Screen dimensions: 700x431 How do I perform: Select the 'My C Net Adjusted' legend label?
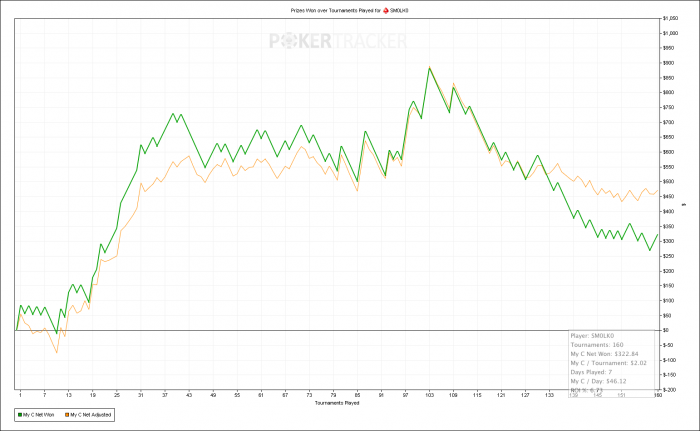(x=91, y=415)
